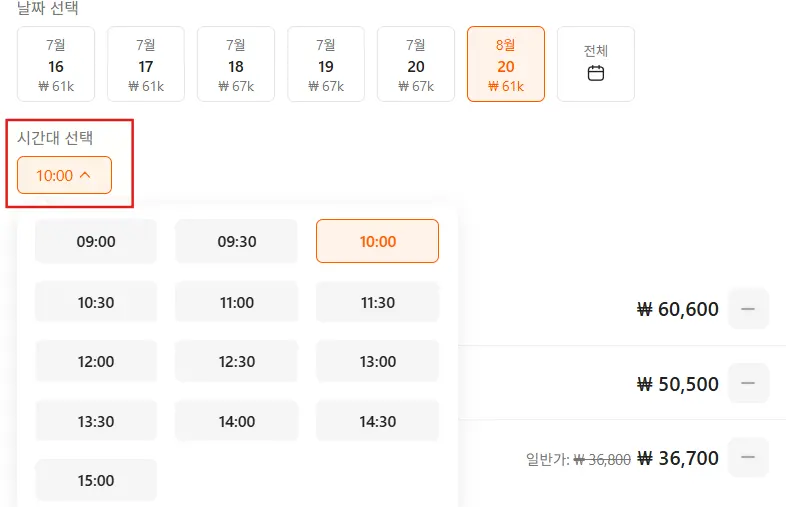This screenshot has height=507, width=786.
Task: Click minus button beside ₩ 50,500
Action: pyautogui.click(x=748, y=383)
